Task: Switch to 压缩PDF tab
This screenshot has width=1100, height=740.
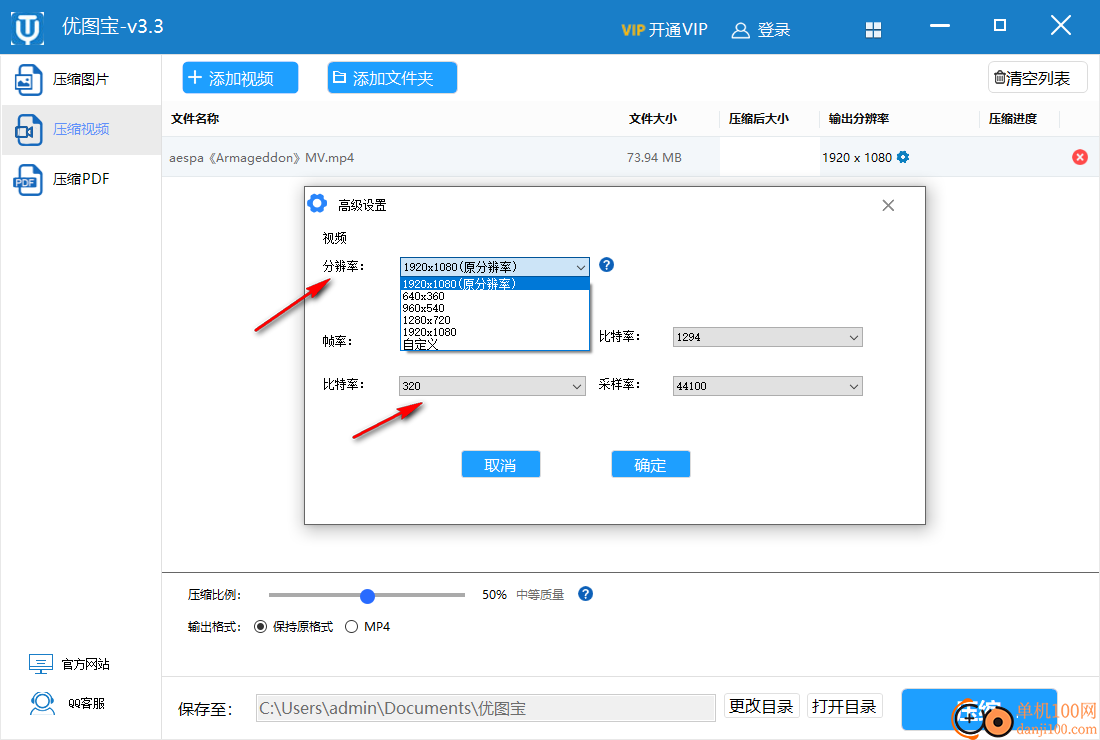Action: click(x=81, y=179)
